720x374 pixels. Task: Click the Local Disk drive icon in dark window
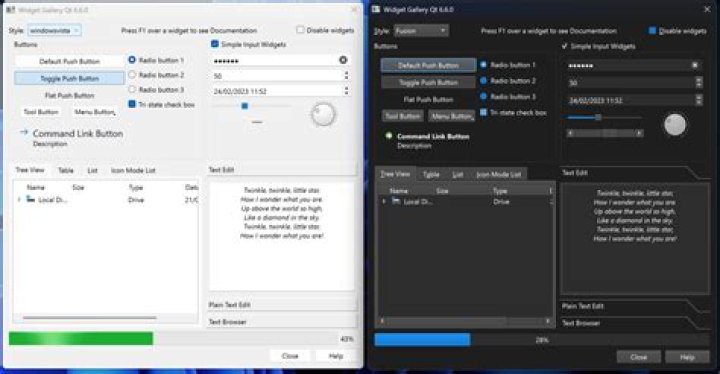coord(396,201)
